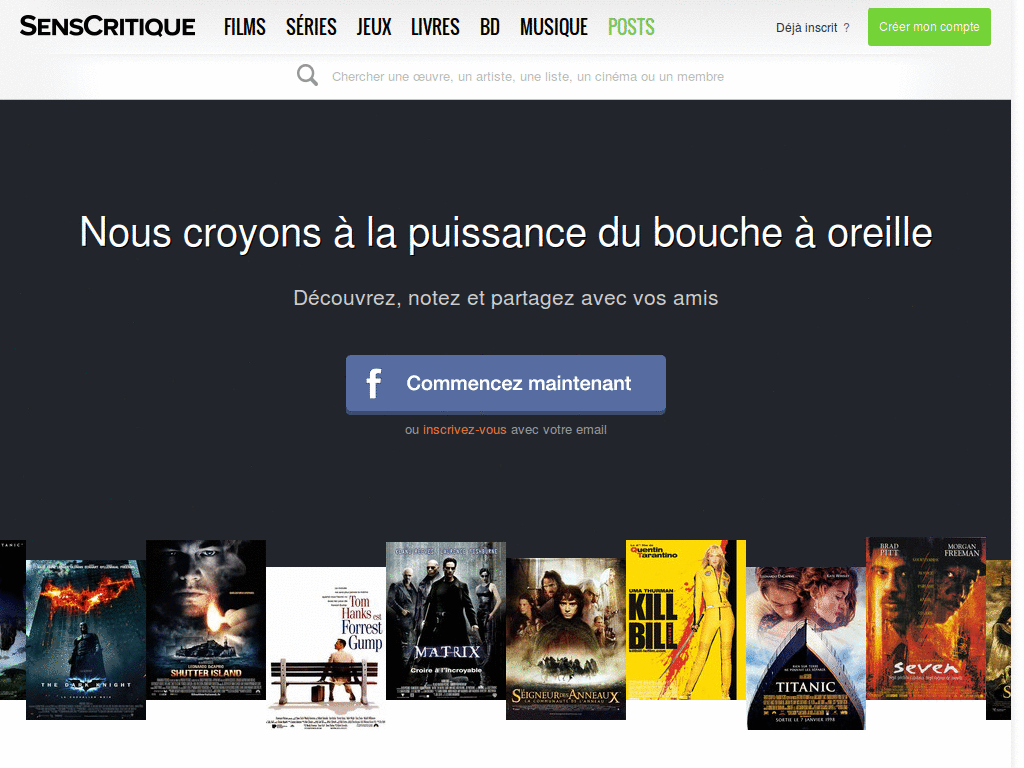Viewport: 1024px width, 768px height.
Task: Click the Facebook f icon on button
Action: tap(374, 383)
